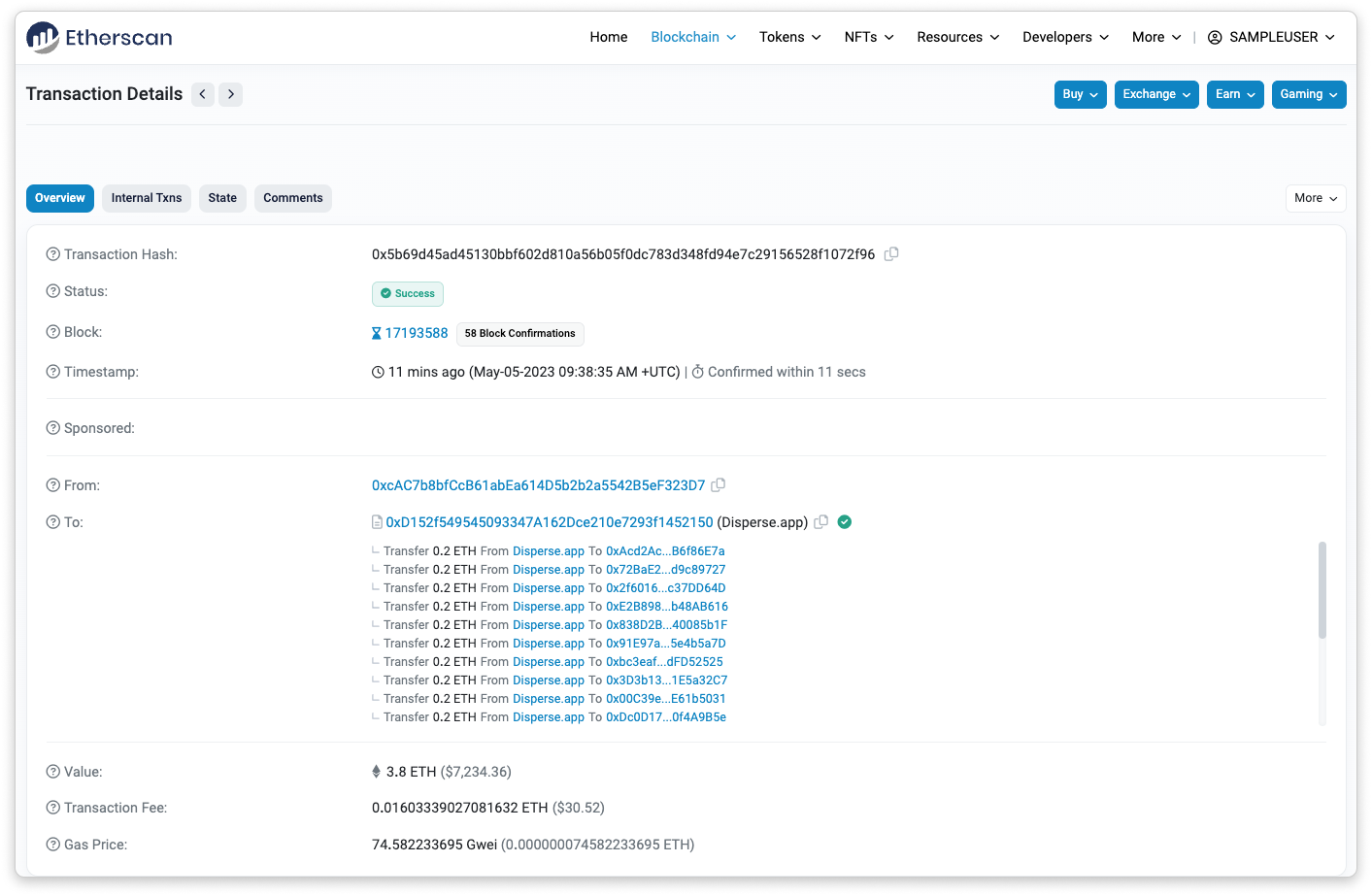Screen dimensions: 1372x896
Task: Click the 58 Block Confirmations badge
Action: [x=519, y=334]
